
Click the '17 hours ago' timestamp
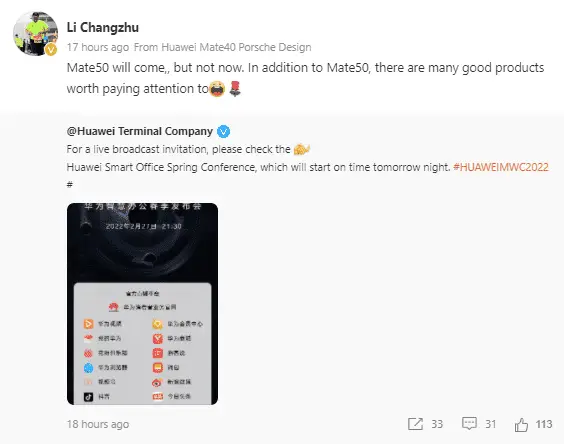click(x=98, y=47)
